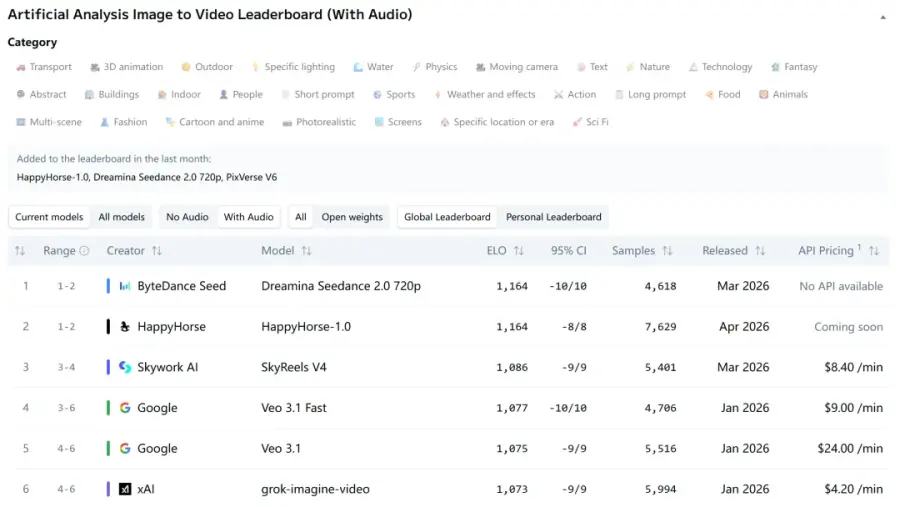
Task: Open grok-imagine-video model entry
Action: coord(315,489)
